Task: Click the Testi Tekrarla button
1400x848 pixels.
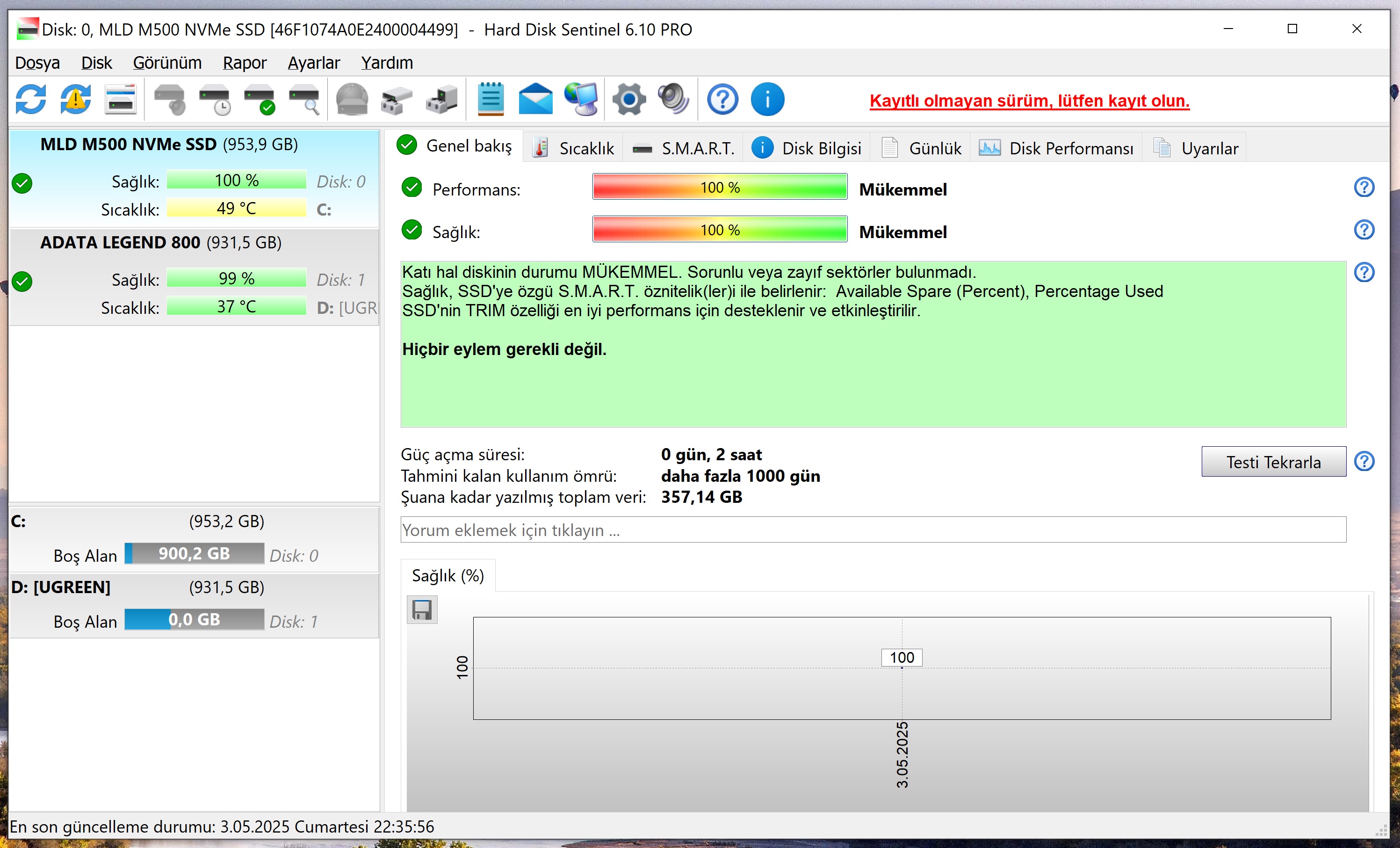Action: click(1273, 462)
